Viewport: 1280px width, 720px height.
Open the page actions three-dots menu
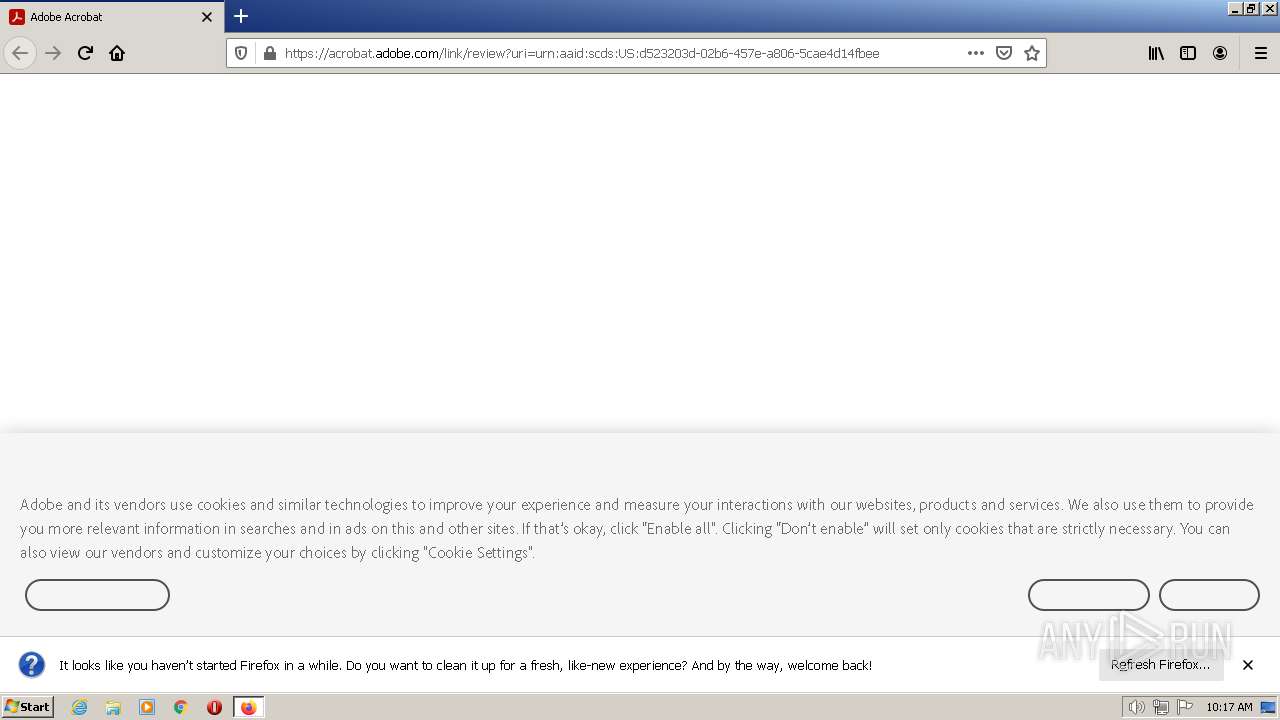(x=976, y=53)
